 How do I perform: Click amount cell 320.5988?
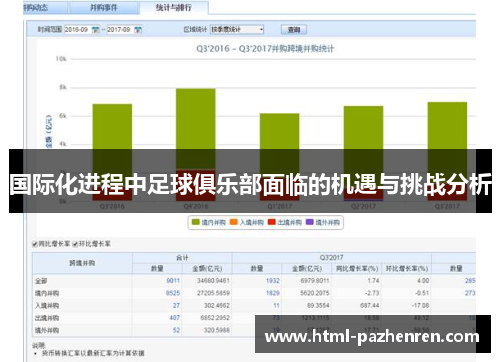[217, 330]
